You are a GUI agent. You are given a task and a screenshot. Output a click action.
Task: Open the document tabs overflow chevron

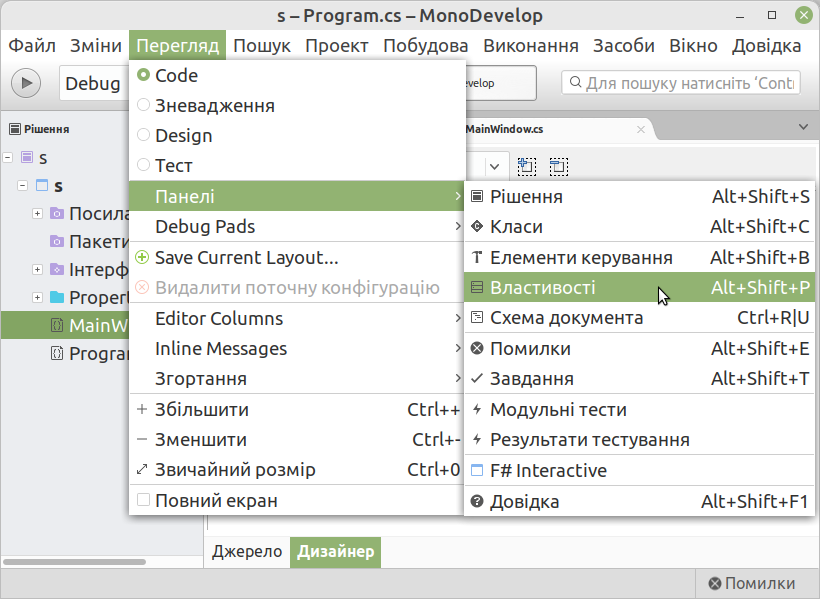803,127
